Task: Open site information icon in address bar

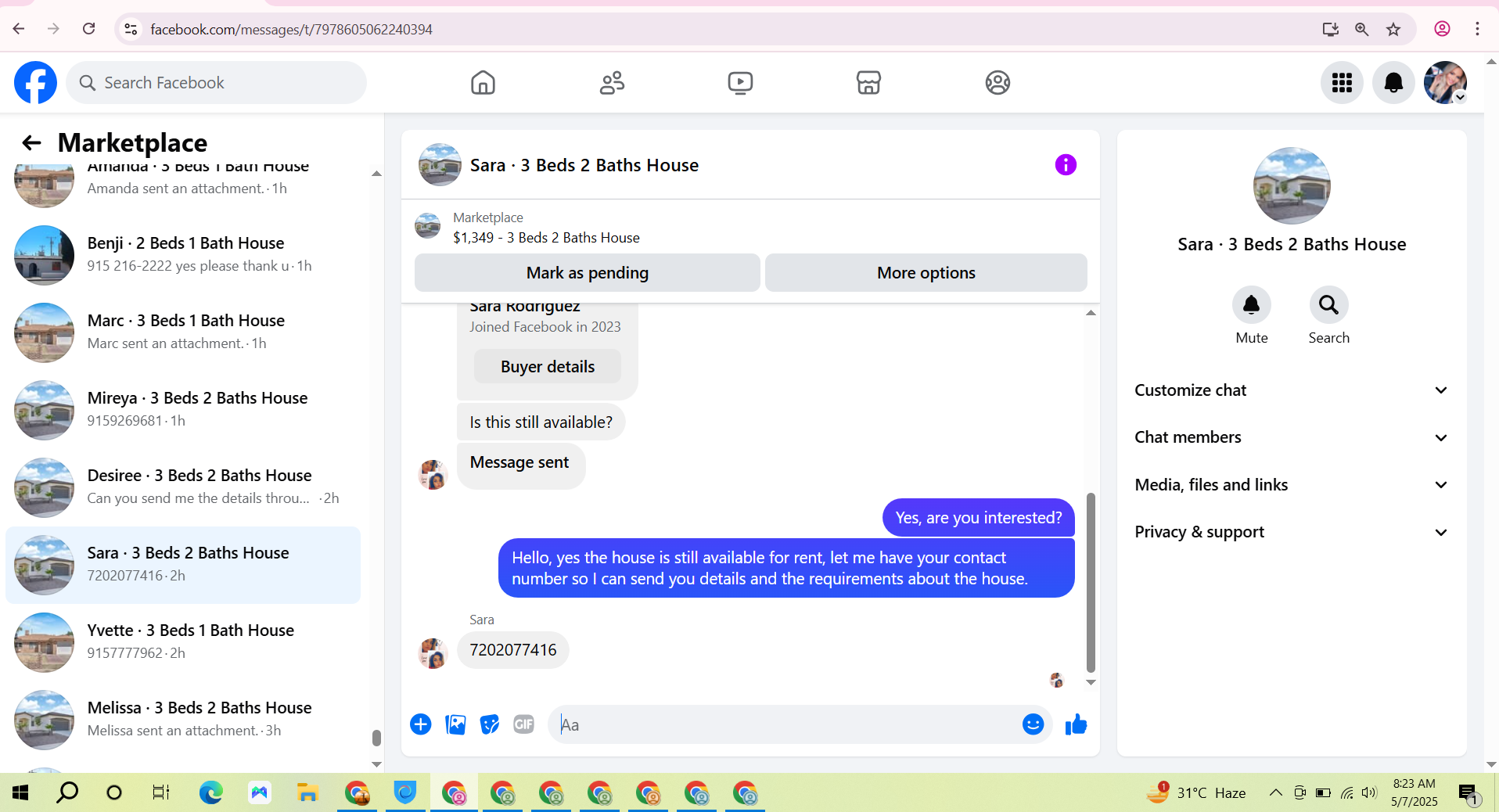Action: (x=131, y=29)
